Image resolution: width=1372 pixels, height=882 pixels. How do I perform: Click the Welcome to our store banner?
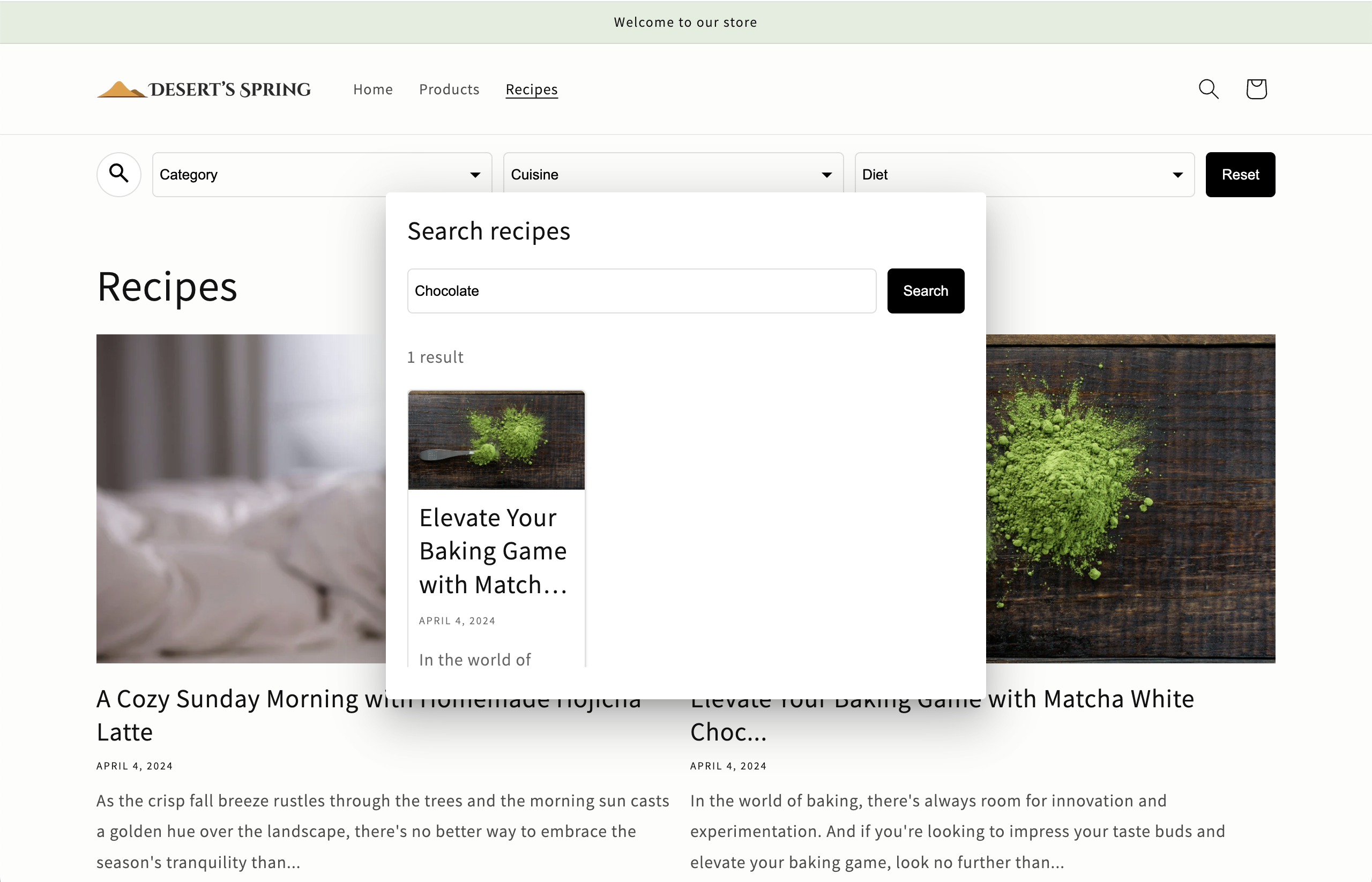[685, 22]
